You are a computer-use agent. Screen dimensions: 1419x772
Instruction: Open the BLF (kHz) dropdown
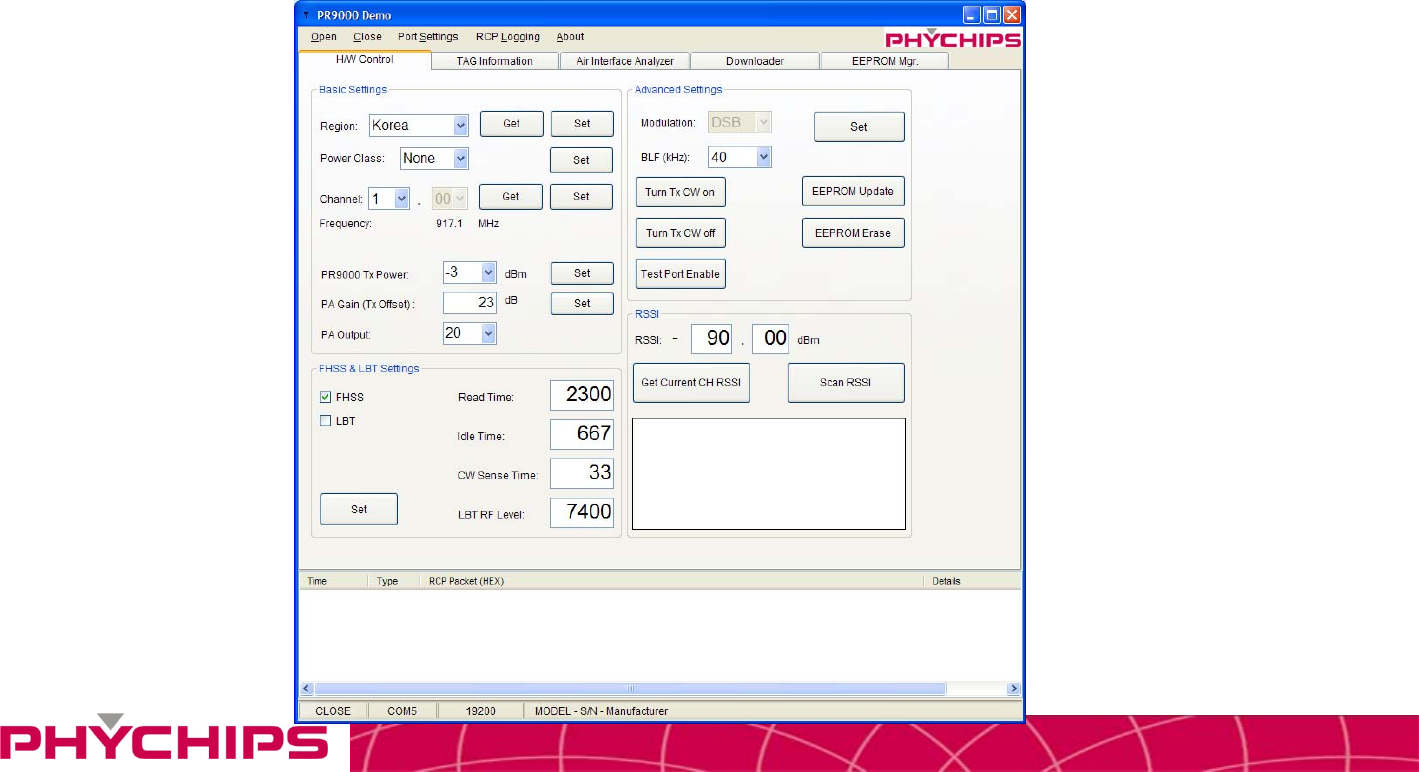click(x=763, y=157)
